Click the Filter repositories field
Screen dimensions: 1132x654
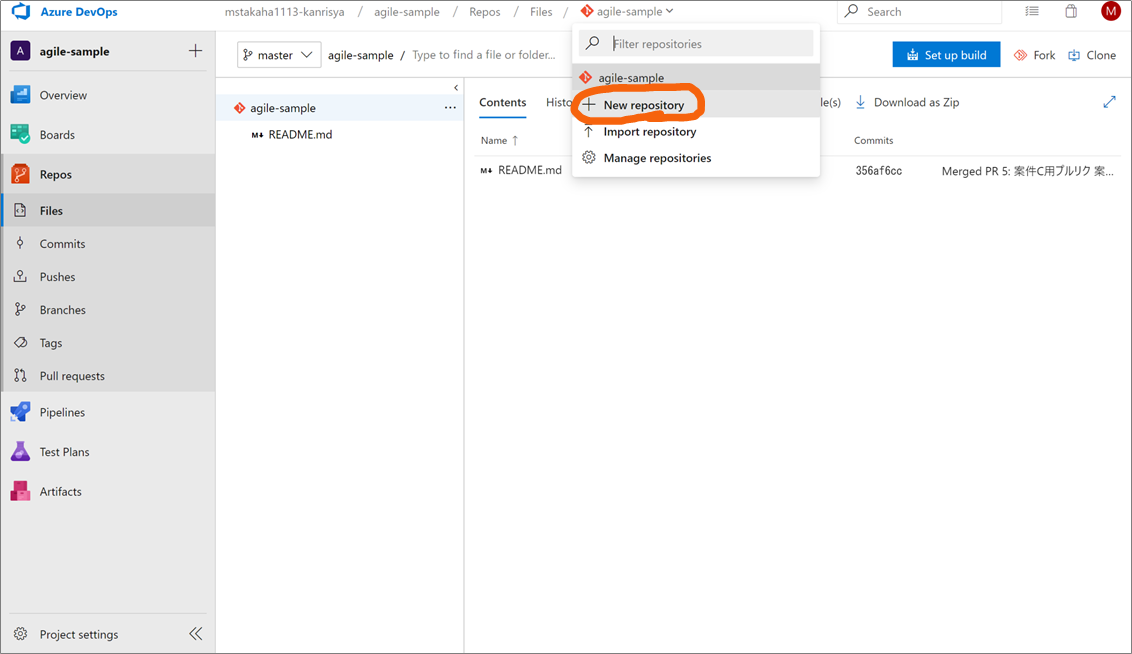(x=696, y=43)
